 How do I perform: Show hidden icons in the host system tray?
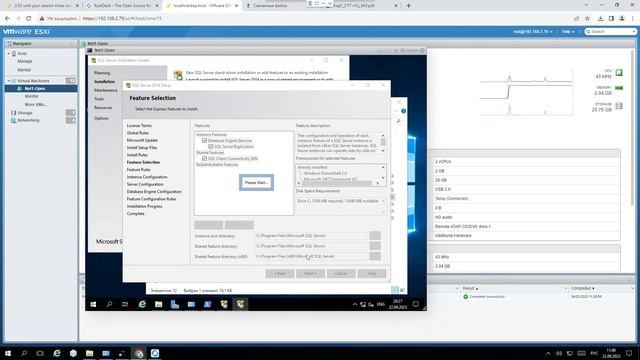pos(548,353)
